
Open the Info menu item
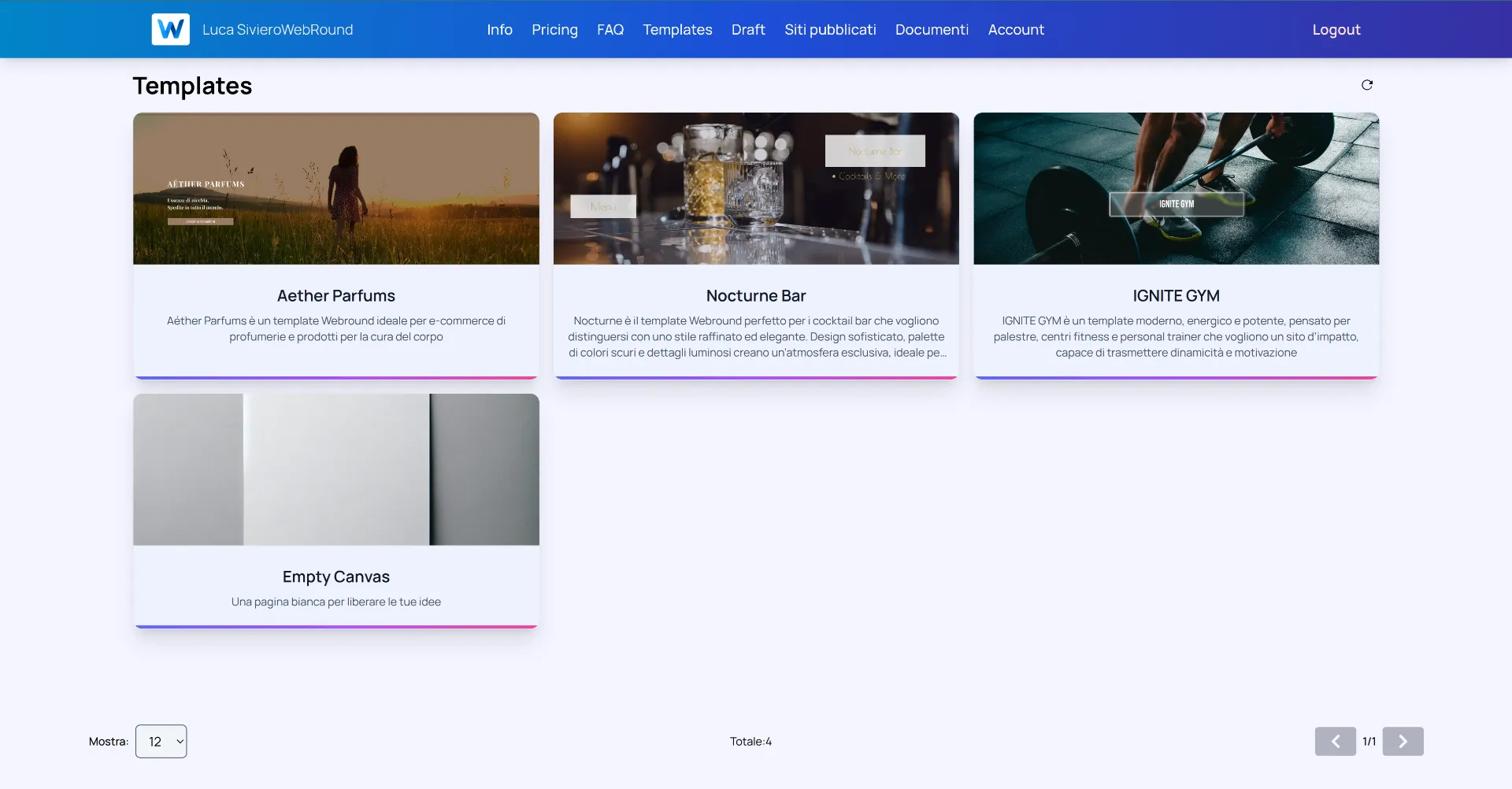[499, 29]
